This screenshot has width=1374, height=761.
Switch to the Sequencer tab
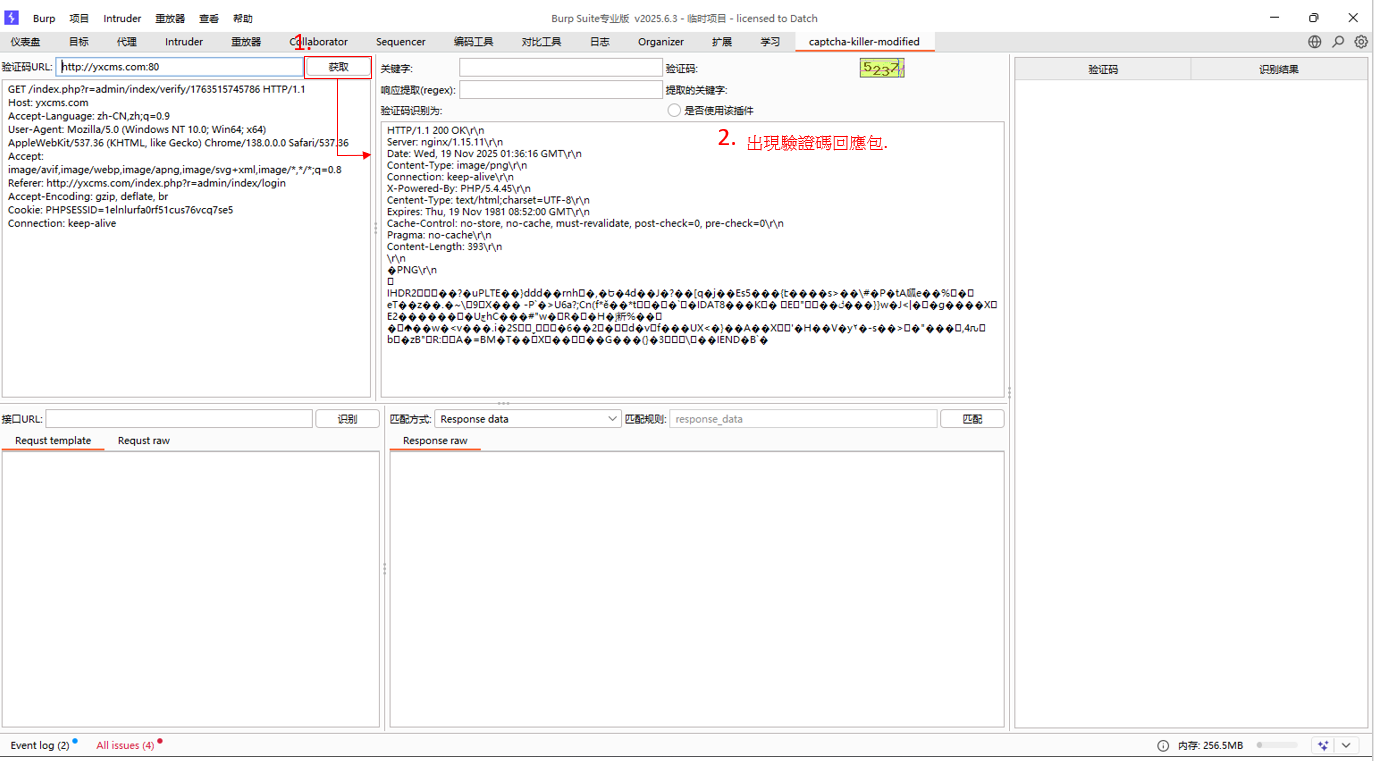pos(401,42)
